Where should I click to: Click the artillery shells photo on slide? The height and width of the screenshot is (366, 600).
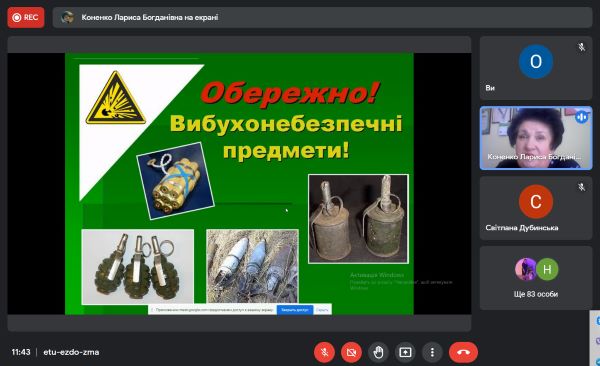click(252, 266)
